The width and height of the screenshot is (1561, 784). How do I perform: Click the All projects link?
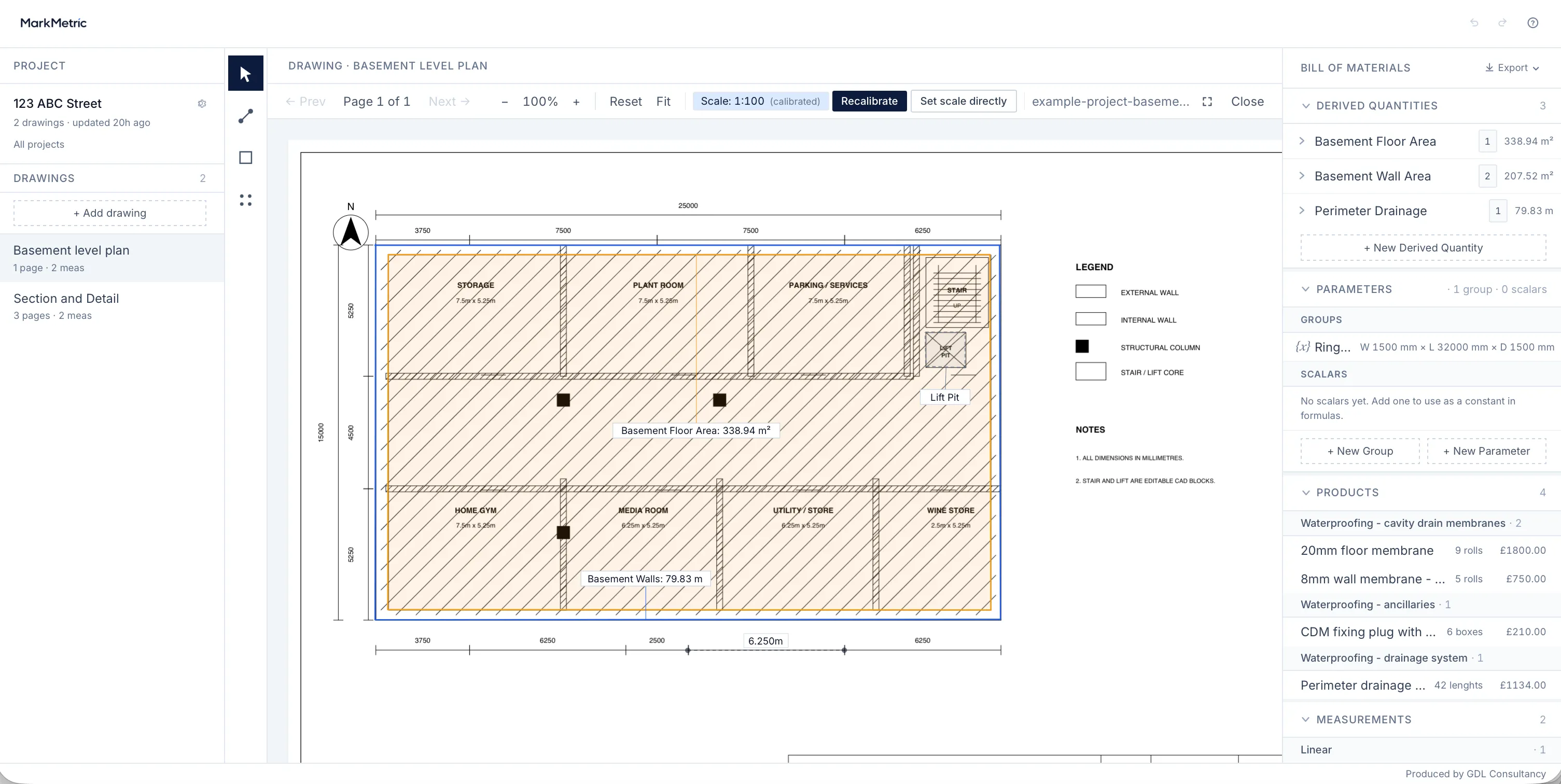tap(39, 144)
